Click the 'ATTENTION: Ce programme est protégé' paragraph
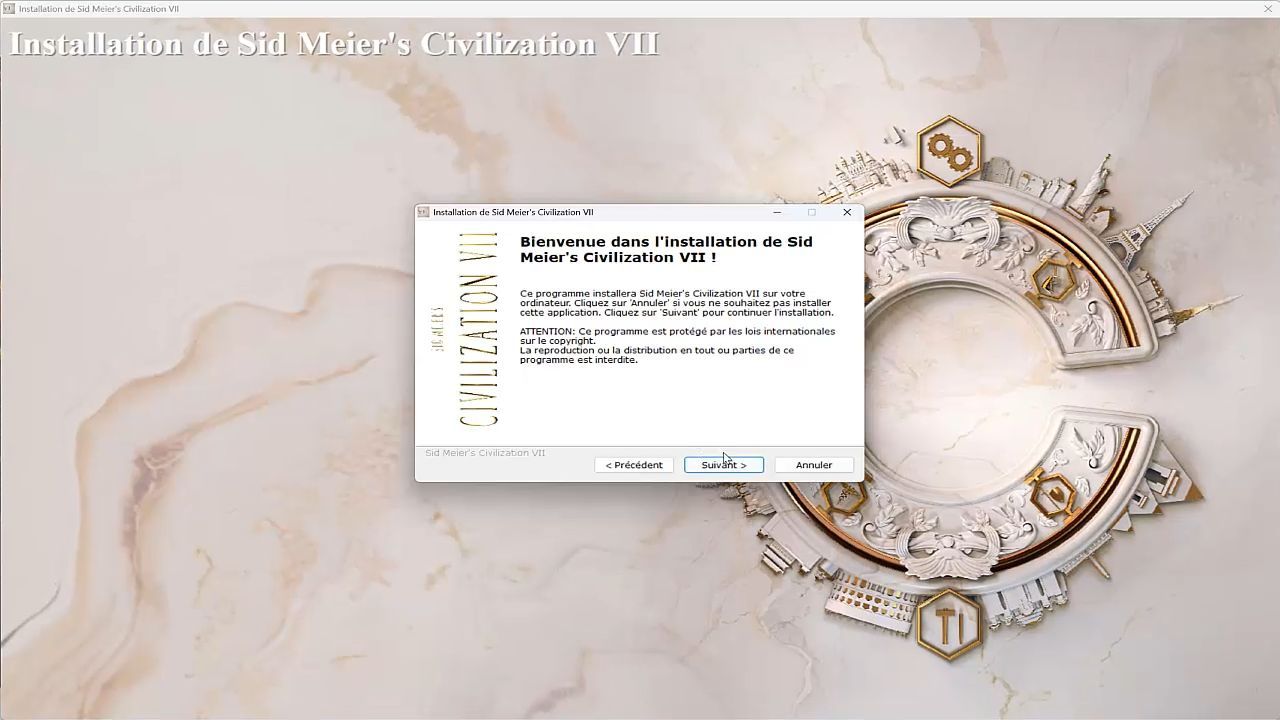Viewport: 1280px width, 720px height. coord(677,345)
